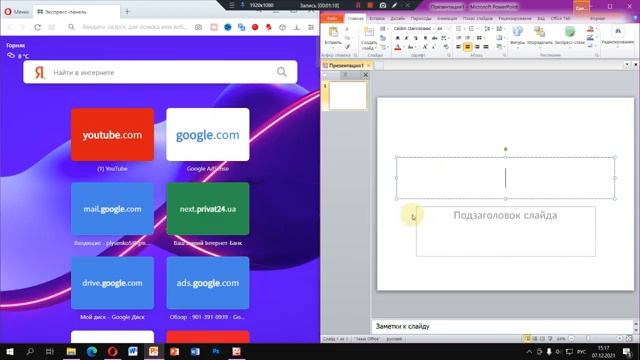640x360 pixels.
Task: Click the Increase font size icon
Action: click(x=425, y=47)
